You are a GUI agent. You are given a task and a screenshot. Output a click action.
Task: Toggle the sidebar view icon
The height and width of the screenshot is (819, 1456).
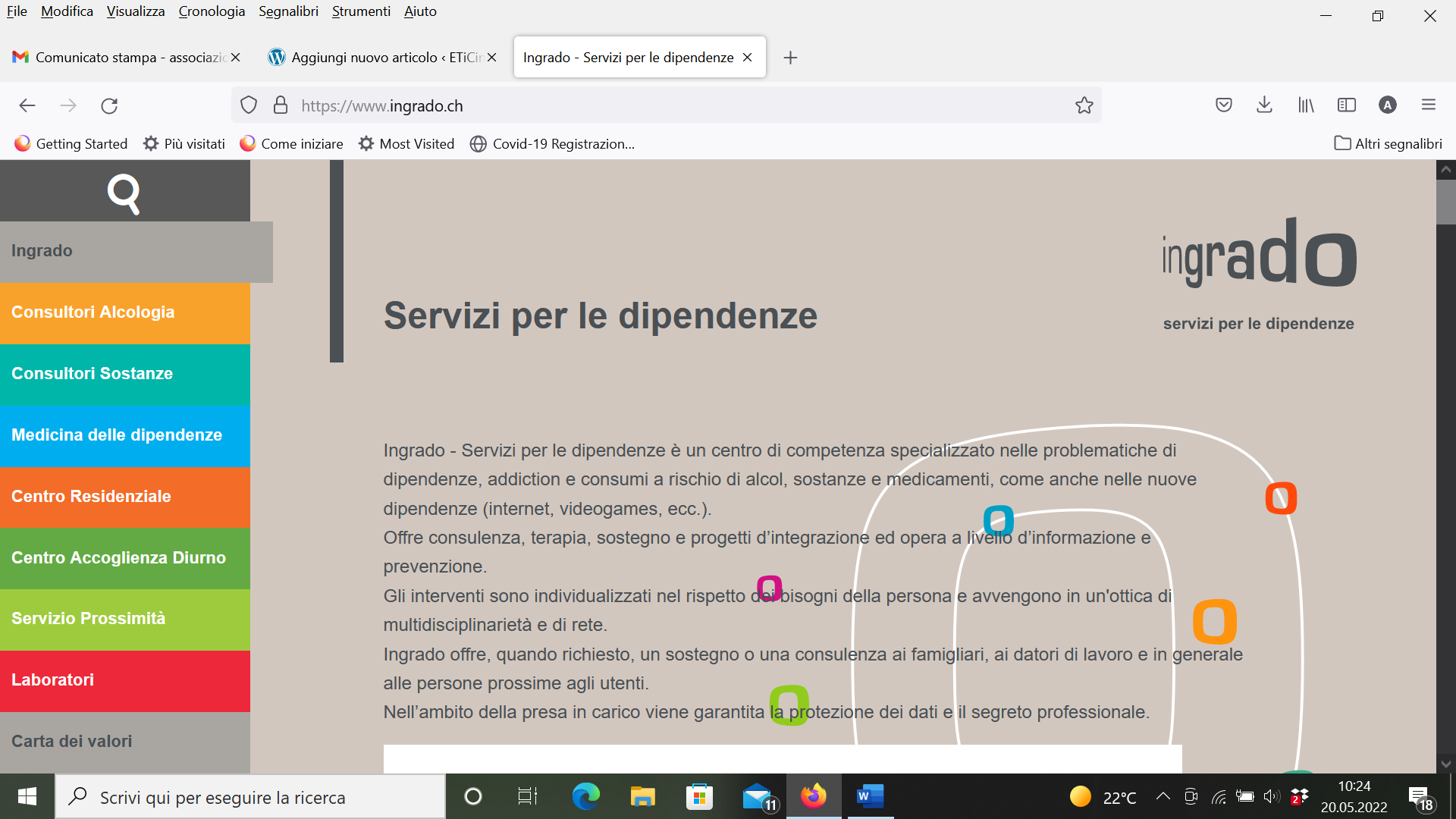click(1347, 105)
